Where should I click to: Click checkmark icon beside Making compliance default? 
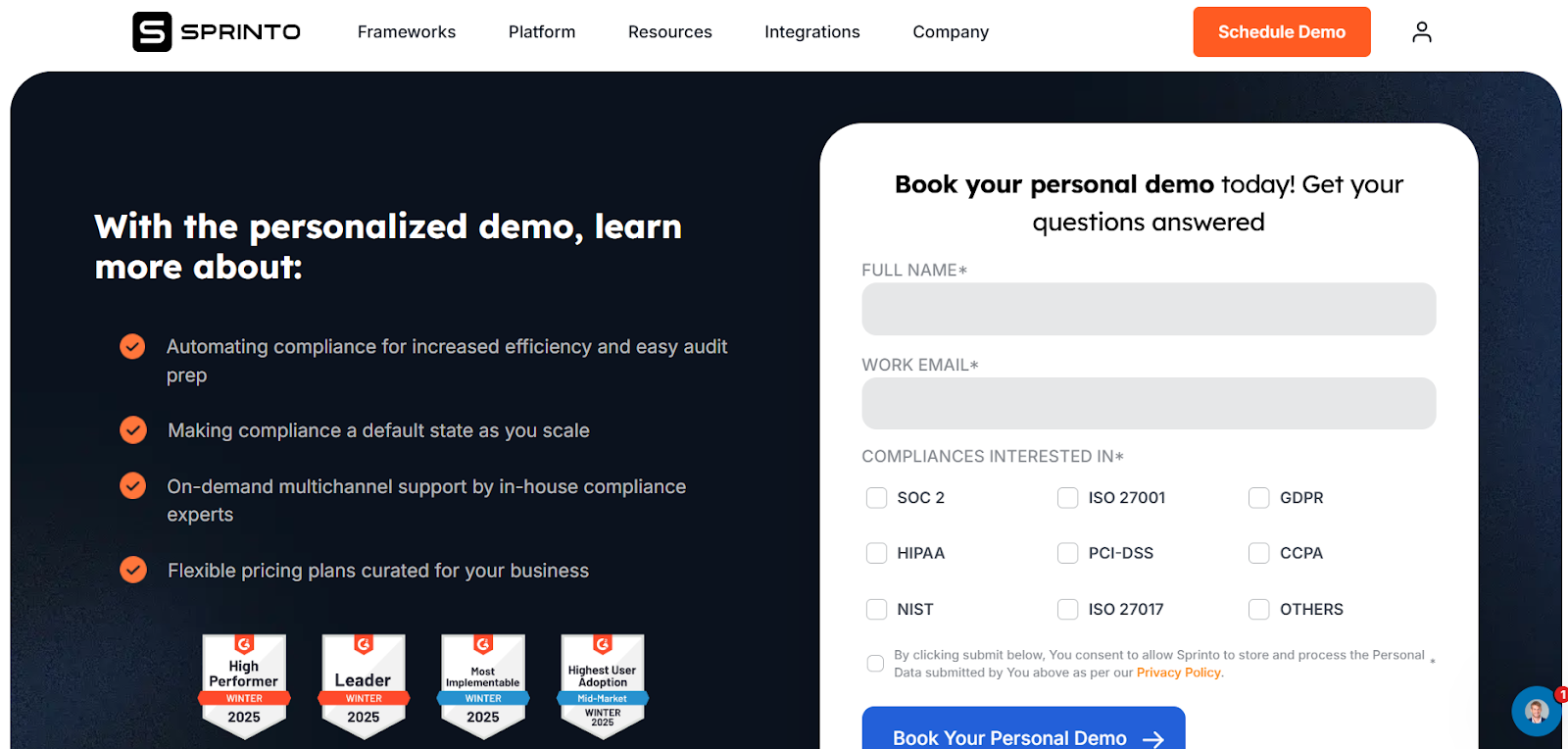coord(132,430)
